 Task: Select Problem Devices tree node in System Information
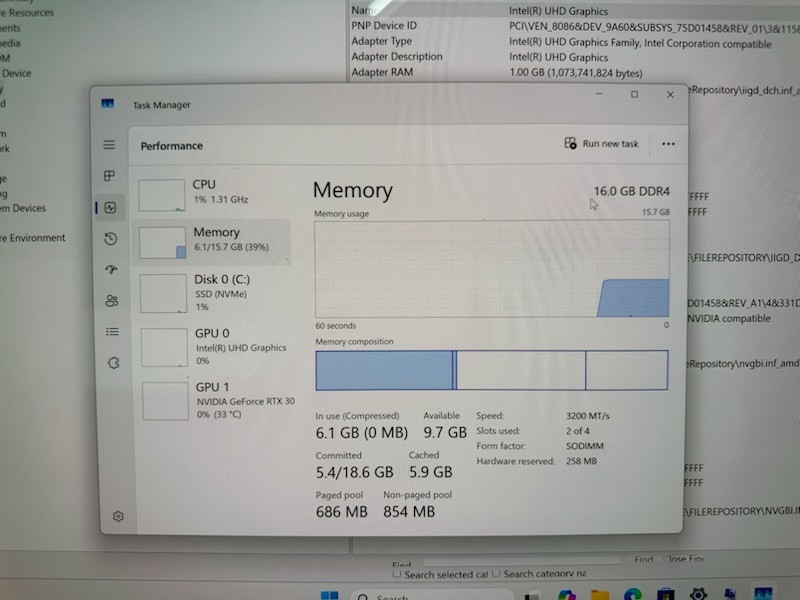[23, 208]
